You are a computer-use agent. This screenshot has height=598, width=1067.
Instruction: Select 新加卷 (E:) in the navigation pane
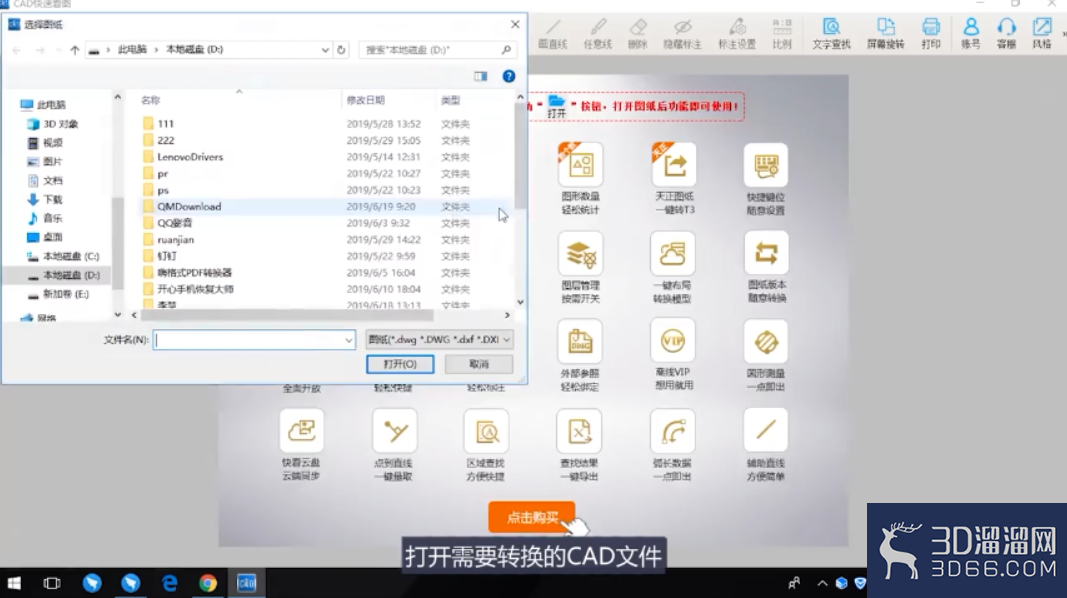point(59,294)
